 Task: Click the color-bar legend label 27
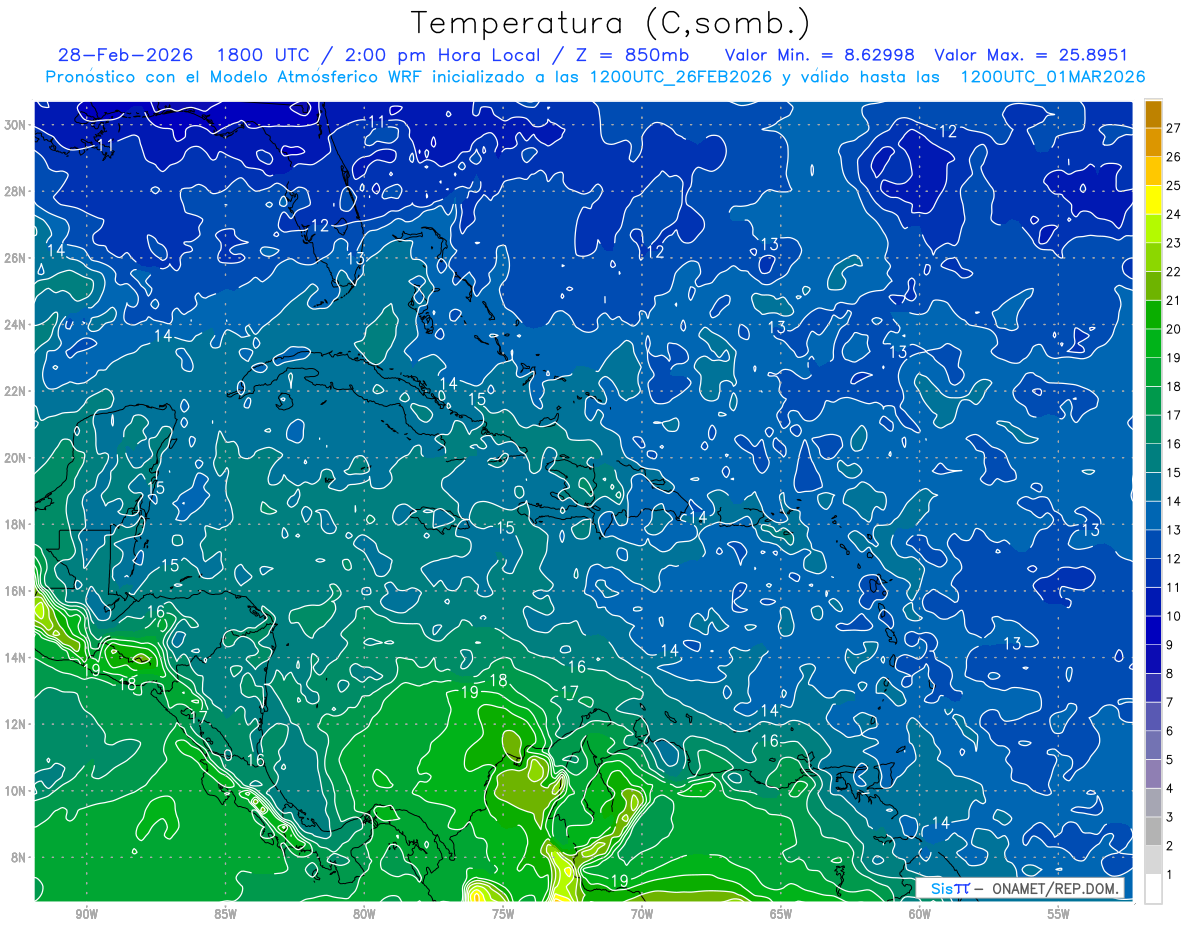1174,128
